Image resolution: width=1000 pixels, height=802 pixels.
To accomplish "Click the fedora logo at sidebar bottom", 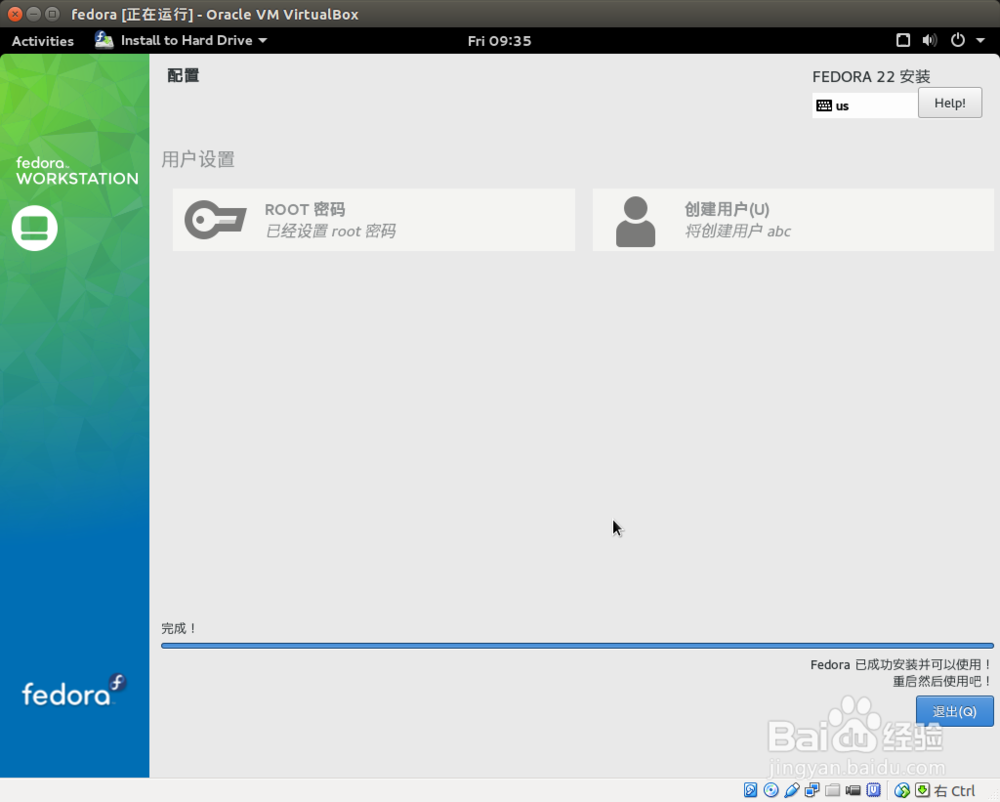I will pyautogui.click(x=74, y=690).
